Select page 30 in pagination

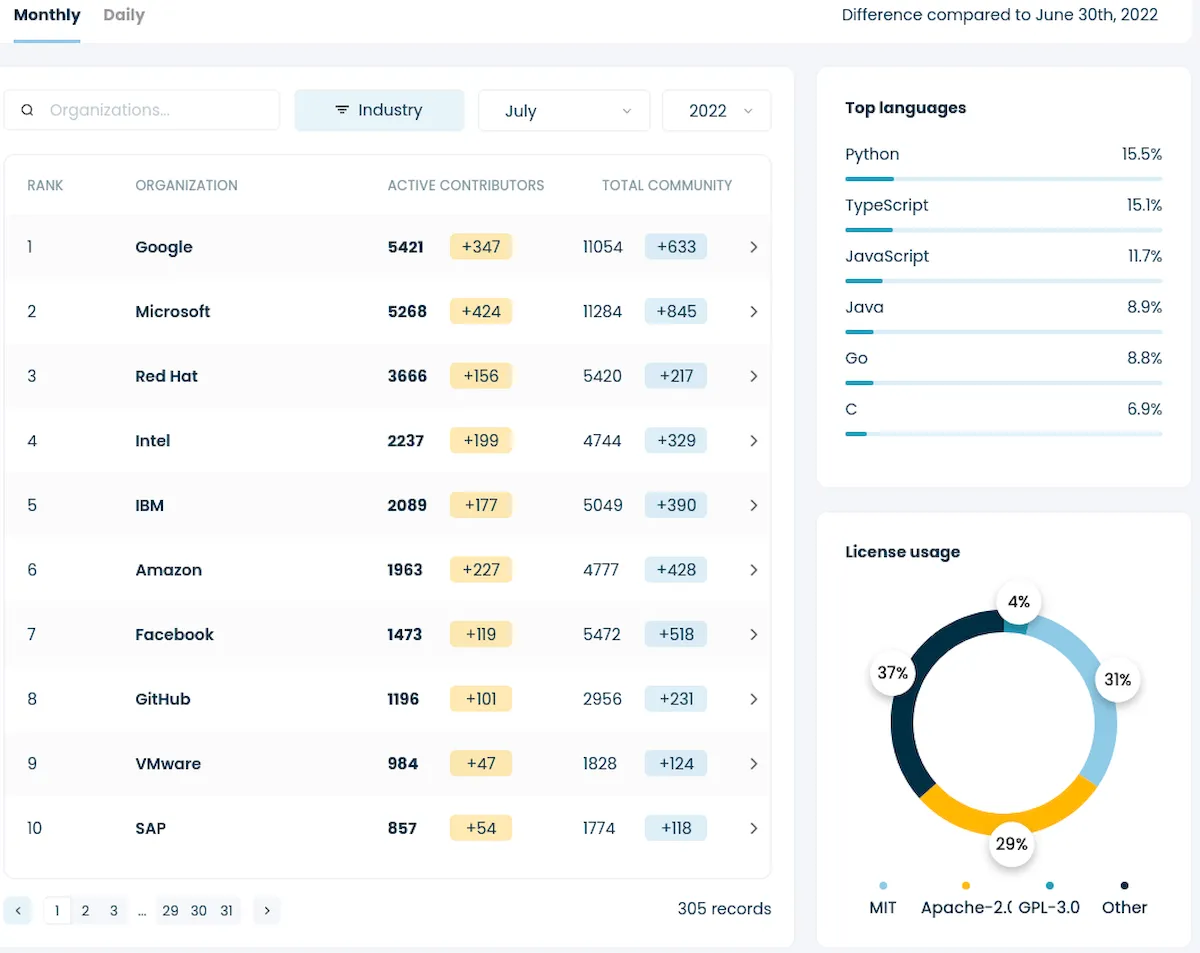[x=199, y=910]
